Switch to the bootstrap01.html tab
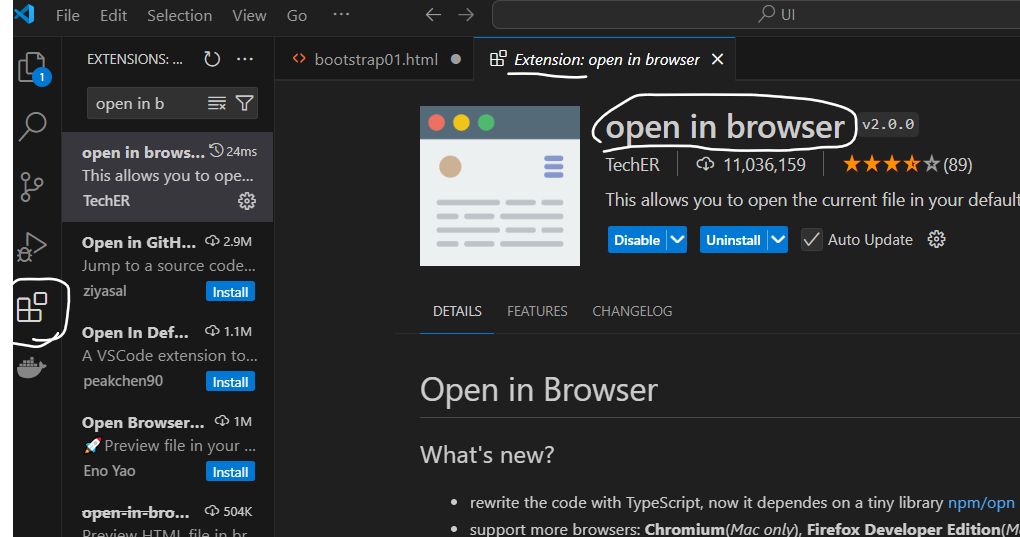Screen dimensions: 1020x537 (x=375, y=59)
